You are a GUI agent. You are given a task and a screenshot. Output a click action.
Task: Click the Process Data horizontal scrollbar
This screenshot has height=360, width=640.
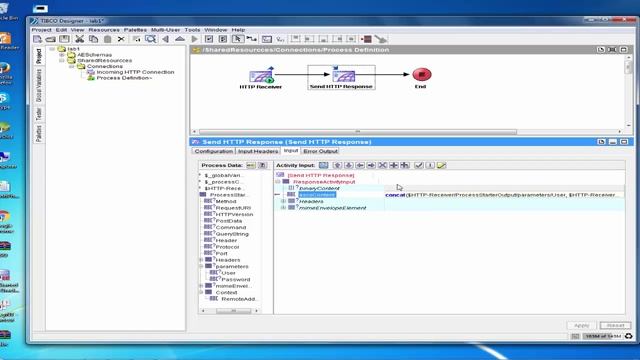233,311
